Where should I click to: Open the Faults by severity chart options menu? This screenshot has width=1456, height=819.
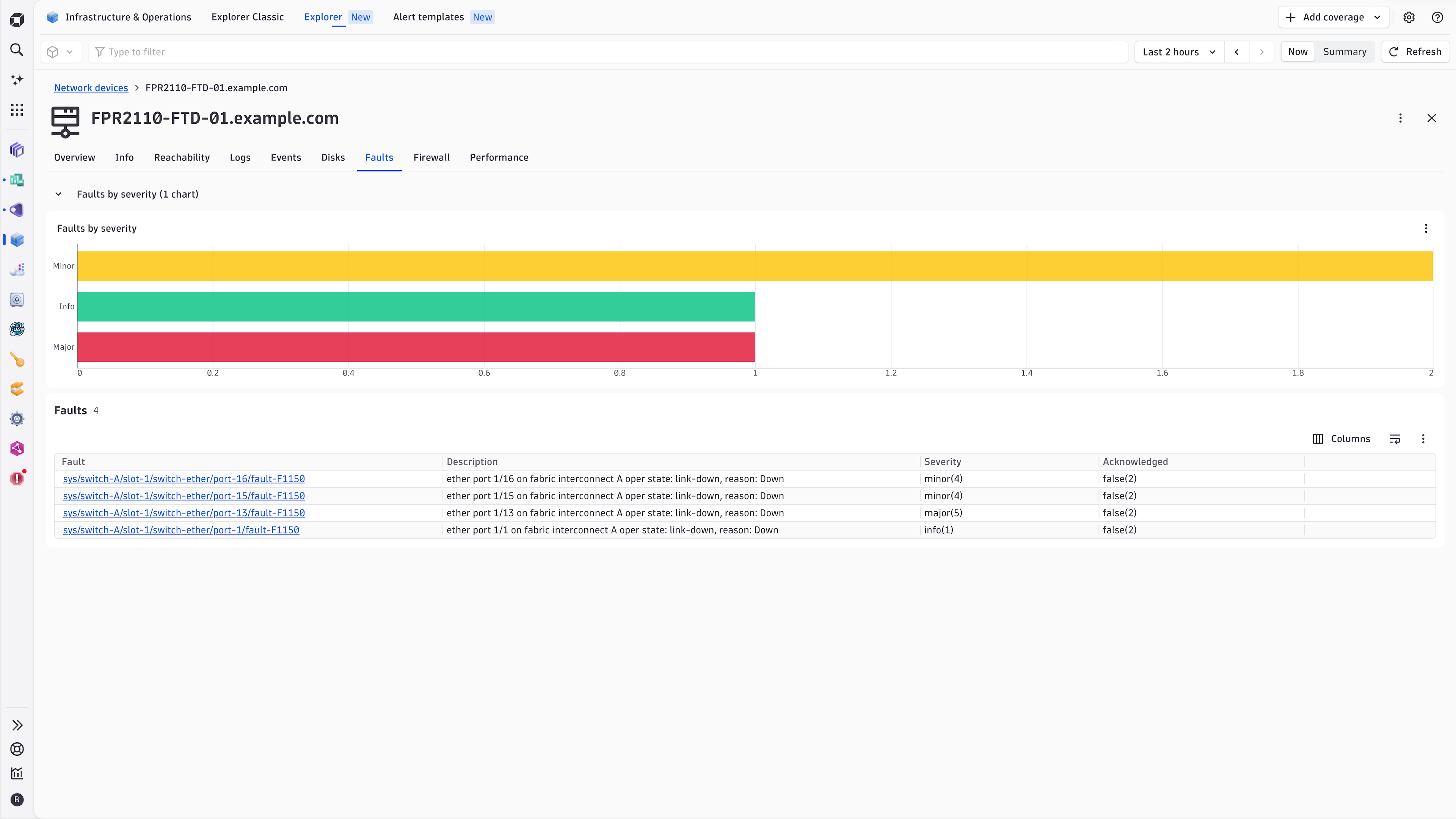tap(1426, 228)
